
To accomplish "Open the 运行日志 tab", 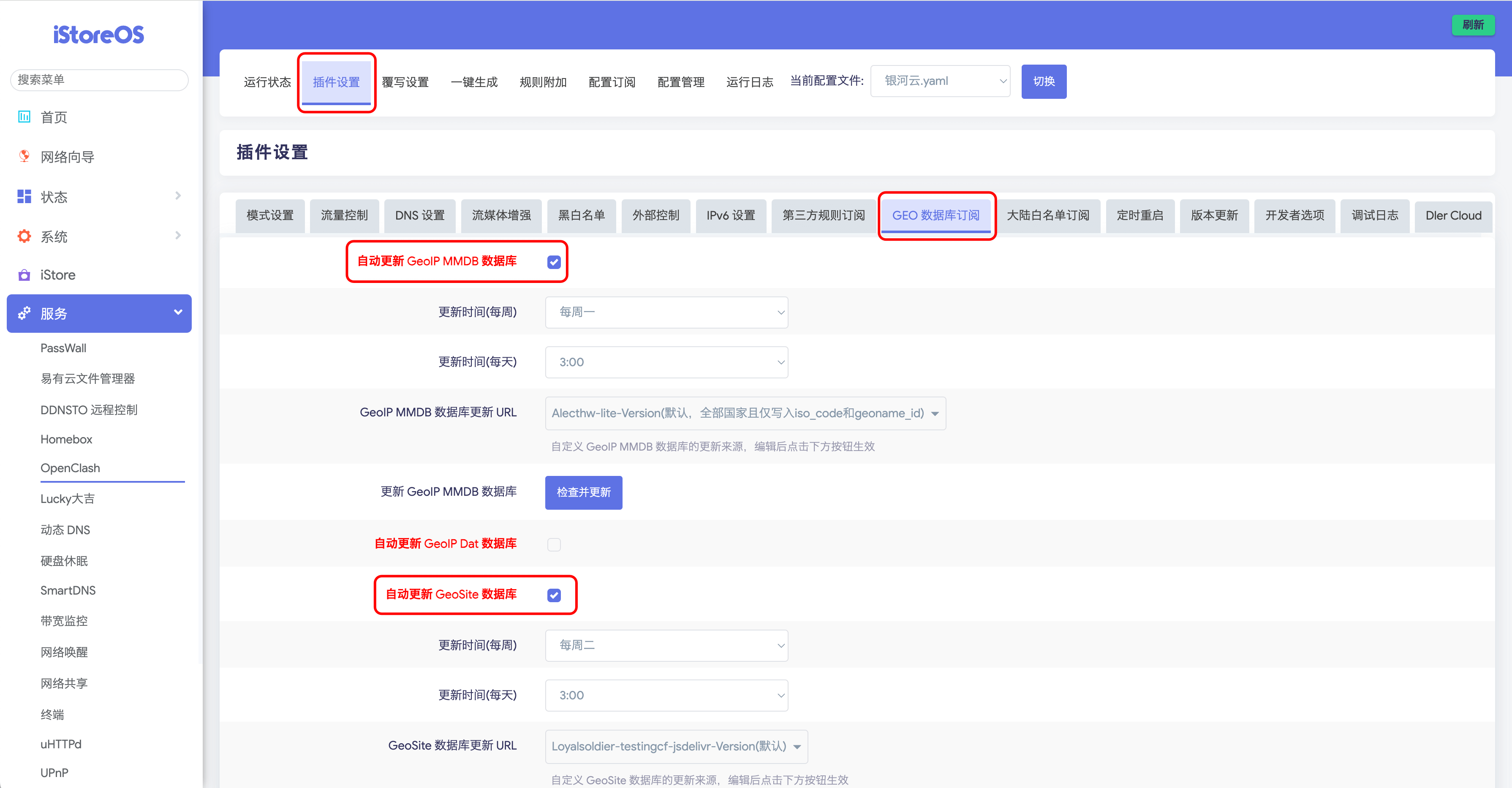I will 750,82.
